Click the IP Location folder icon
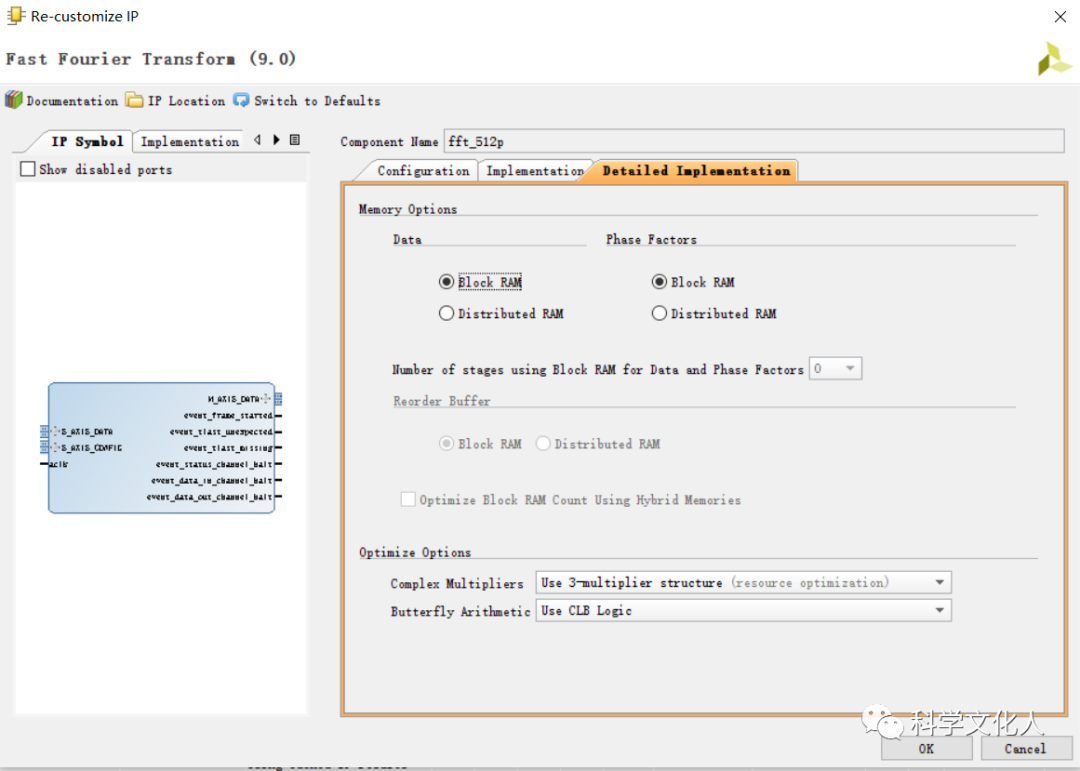The width and height of the screenshot is (1080, 771). point(135,100)
